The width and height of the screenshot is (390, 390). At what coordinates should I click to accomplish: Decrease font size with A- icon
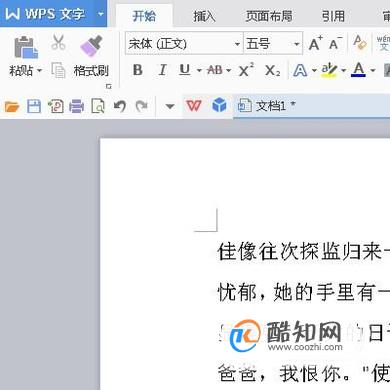click(x=335, y=43)
